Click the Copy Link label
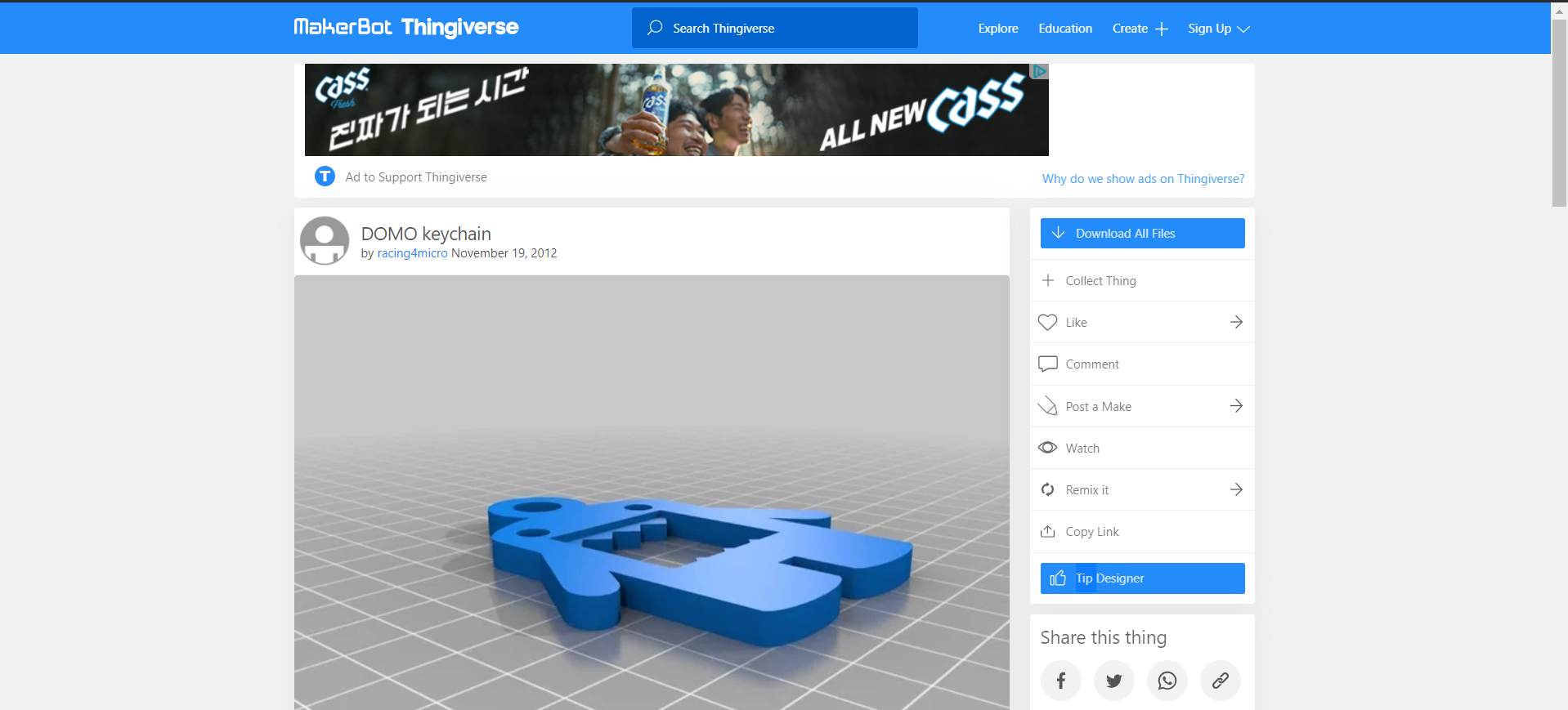The image size is (1568, 710). 1092,532
